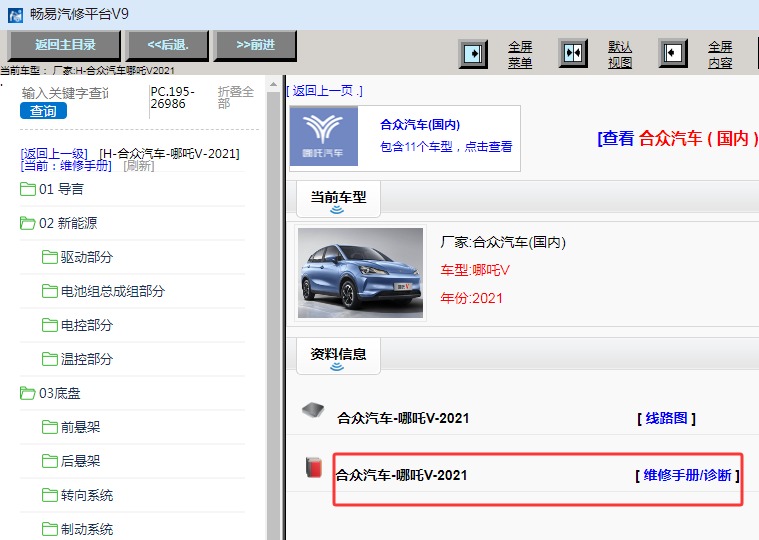Click the 电控部分 folder icon

point(49,325)
